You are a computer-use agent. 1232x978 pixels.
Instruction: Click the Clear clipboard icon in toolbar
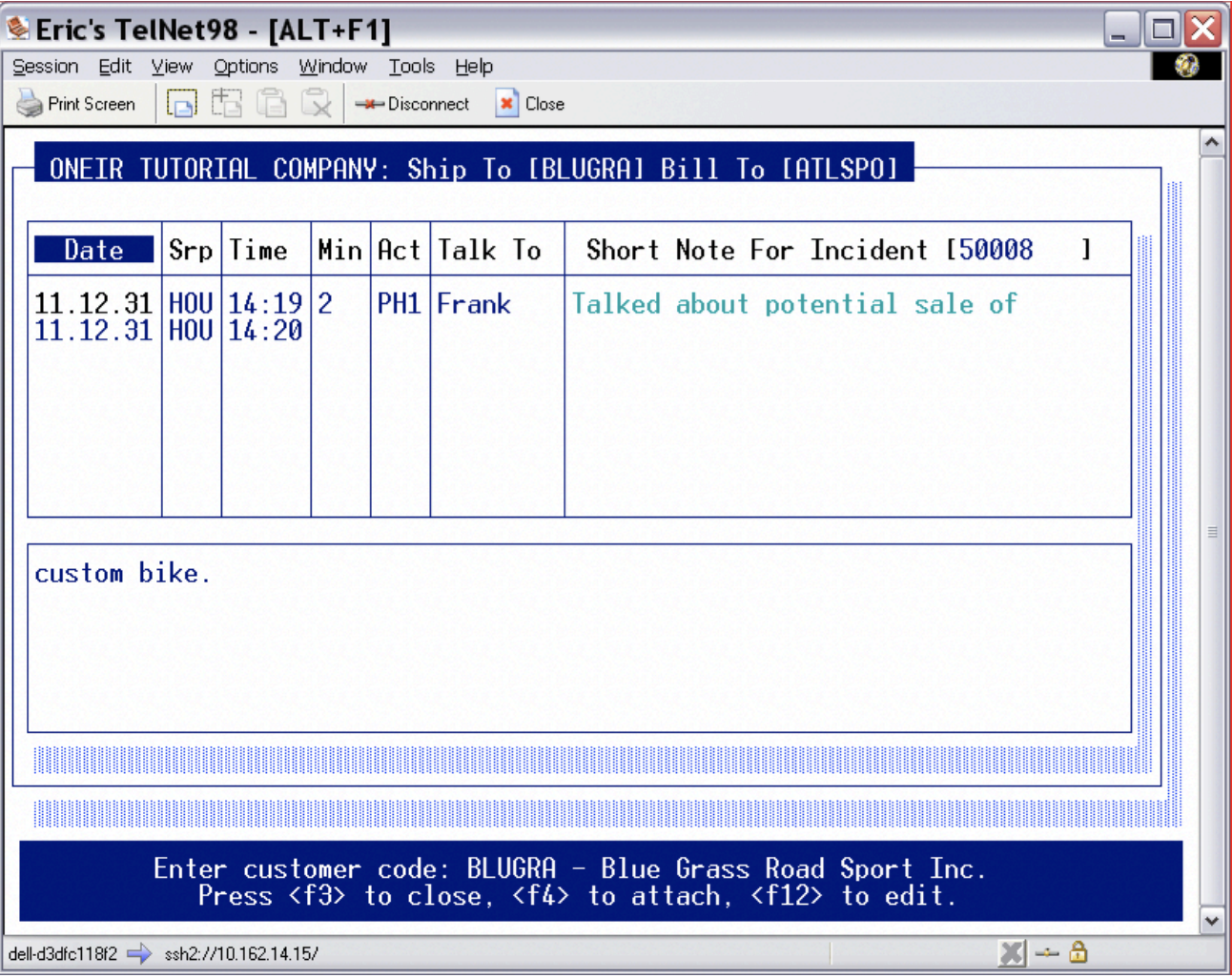tap(316, 103)
